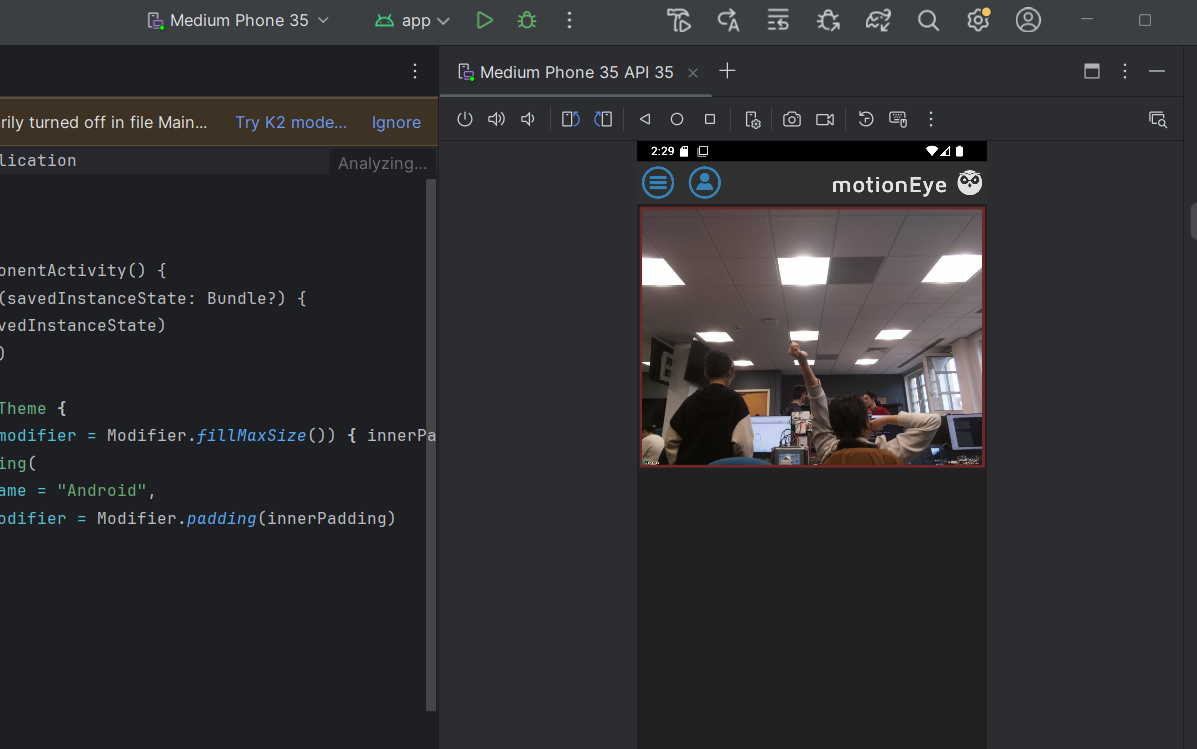Open emulator extended controls kebab

coord(931,119)
